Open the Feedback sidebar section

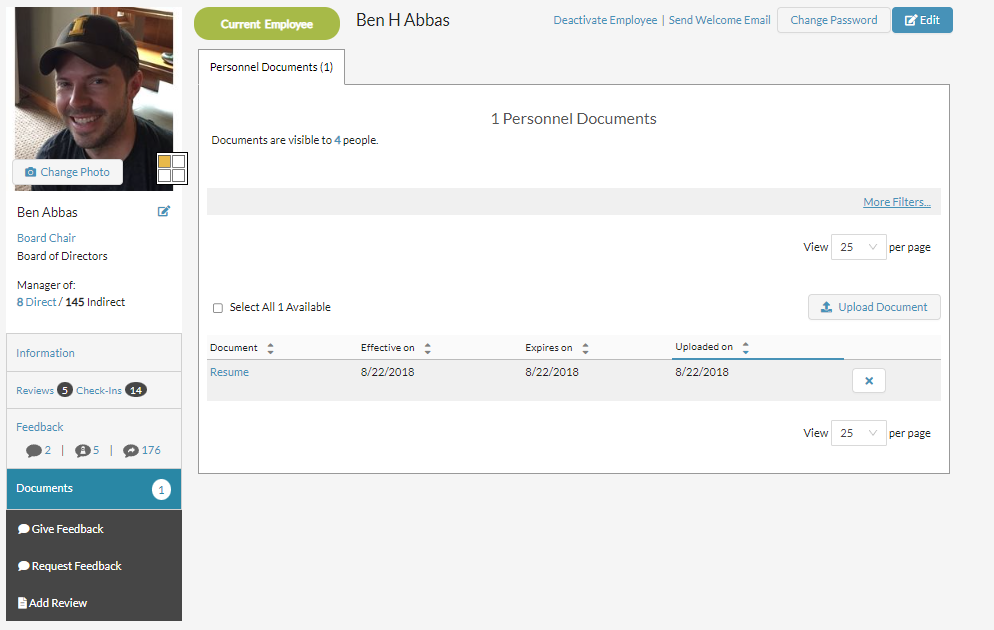[x=40, y=427]
